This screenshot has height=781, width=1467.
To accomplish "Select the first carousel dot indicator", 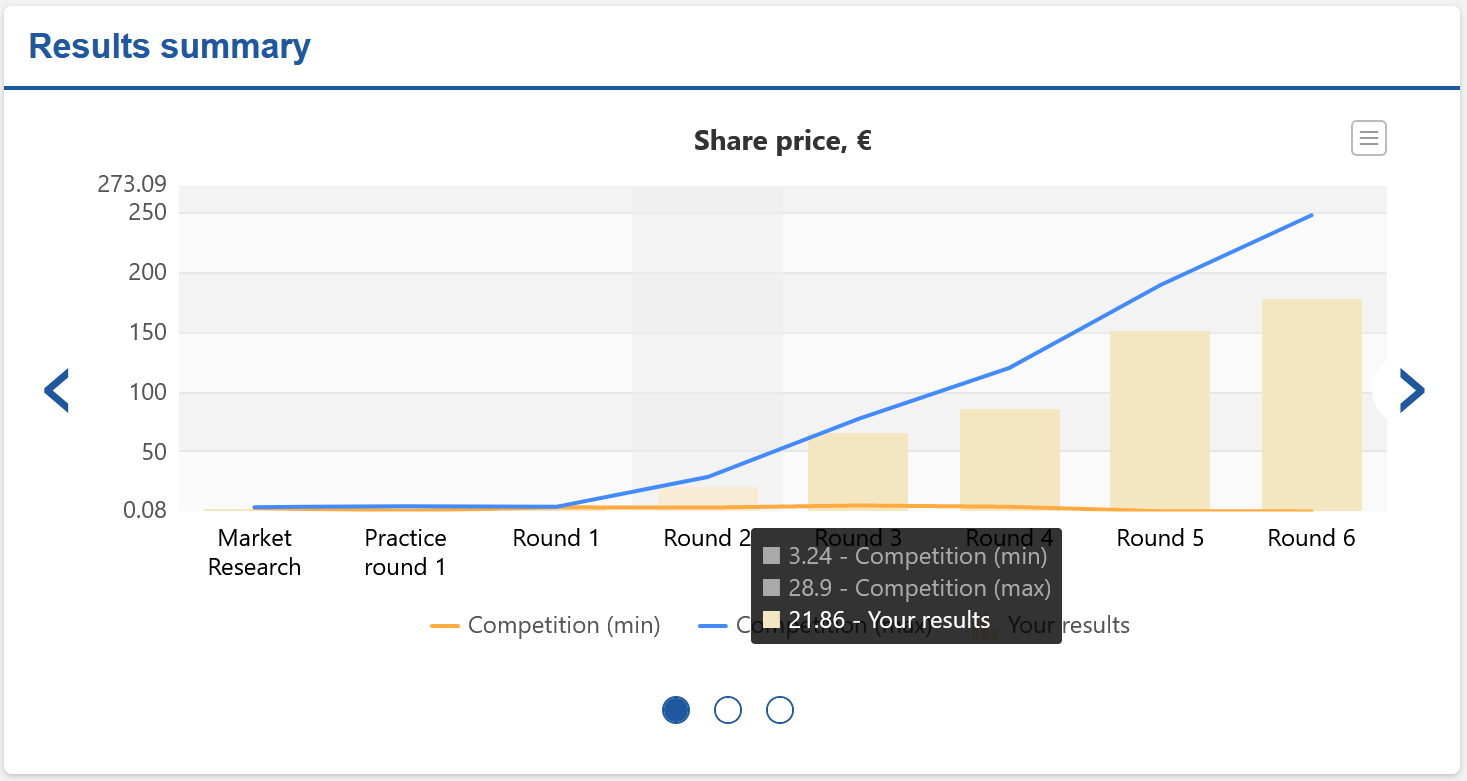I will 676,710.
